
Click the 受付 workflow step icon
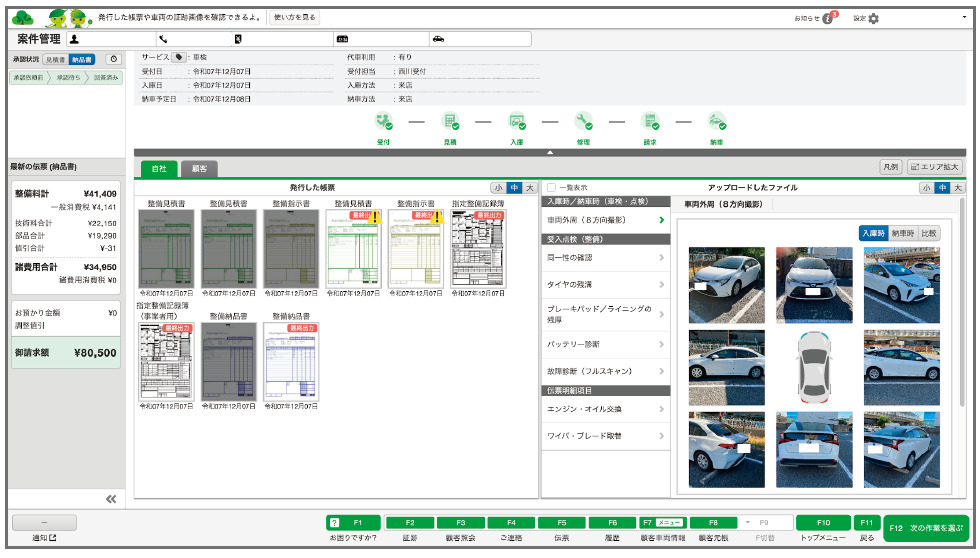(383, 122)
